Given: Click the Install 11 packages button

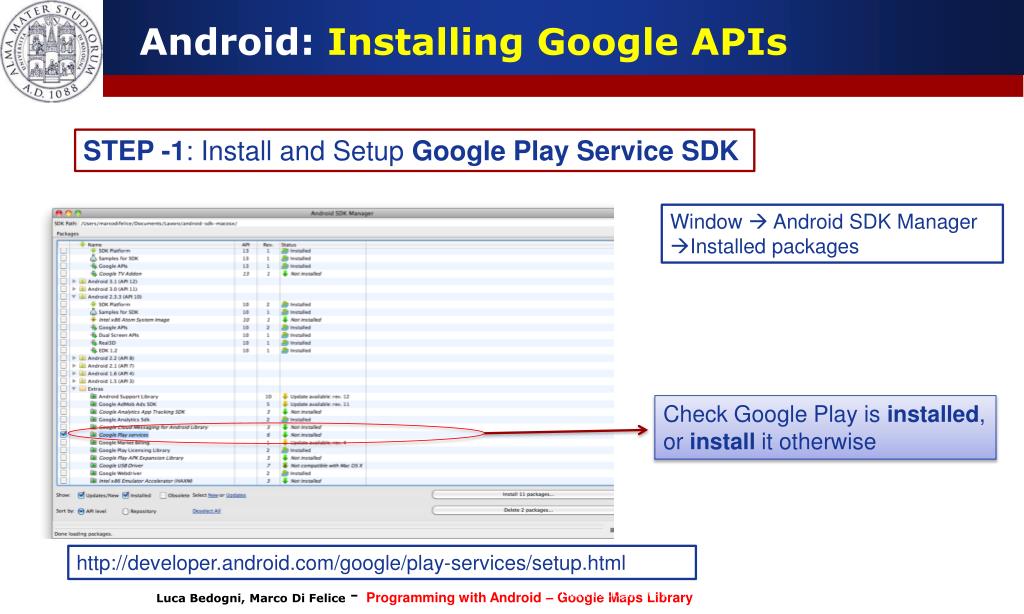Looking at the screenshot, I should [x=523, y=494].
